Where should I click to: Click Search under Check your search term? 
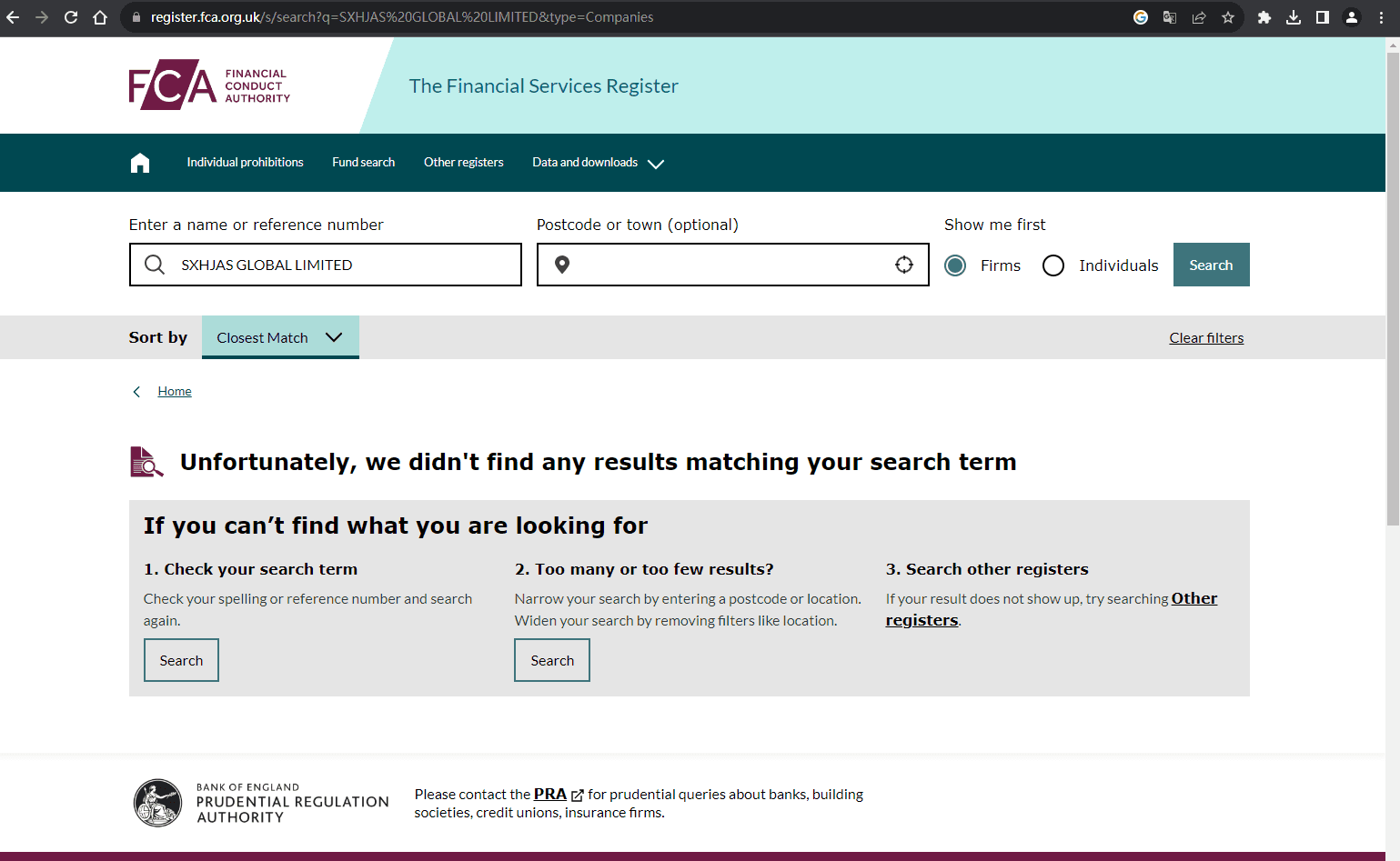tap(181, 660)
